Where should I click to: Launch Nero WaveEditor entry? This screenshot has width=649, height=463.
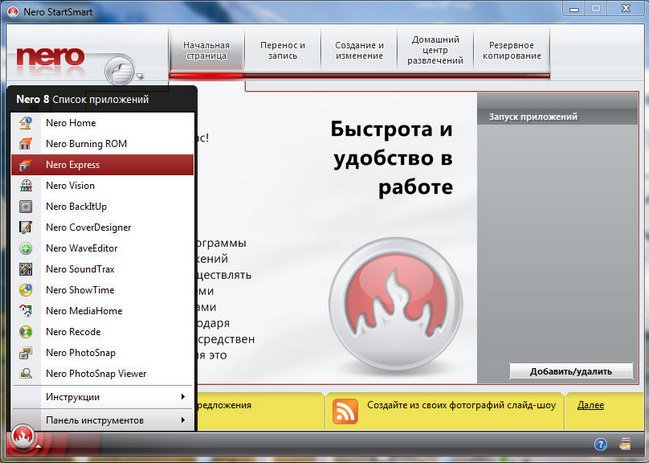103,248
